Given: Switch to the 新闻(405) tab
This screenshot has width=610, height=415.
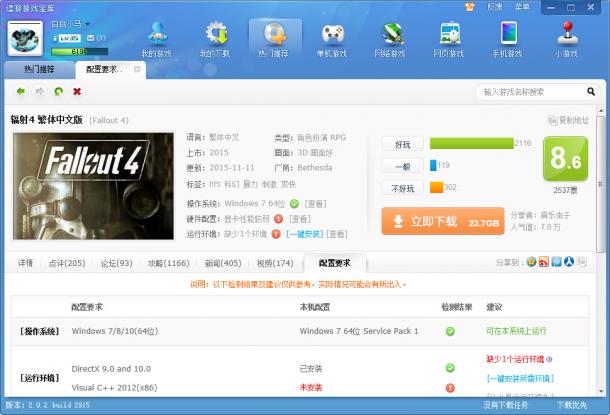Looking at the screenshot, I should point(223,263).
